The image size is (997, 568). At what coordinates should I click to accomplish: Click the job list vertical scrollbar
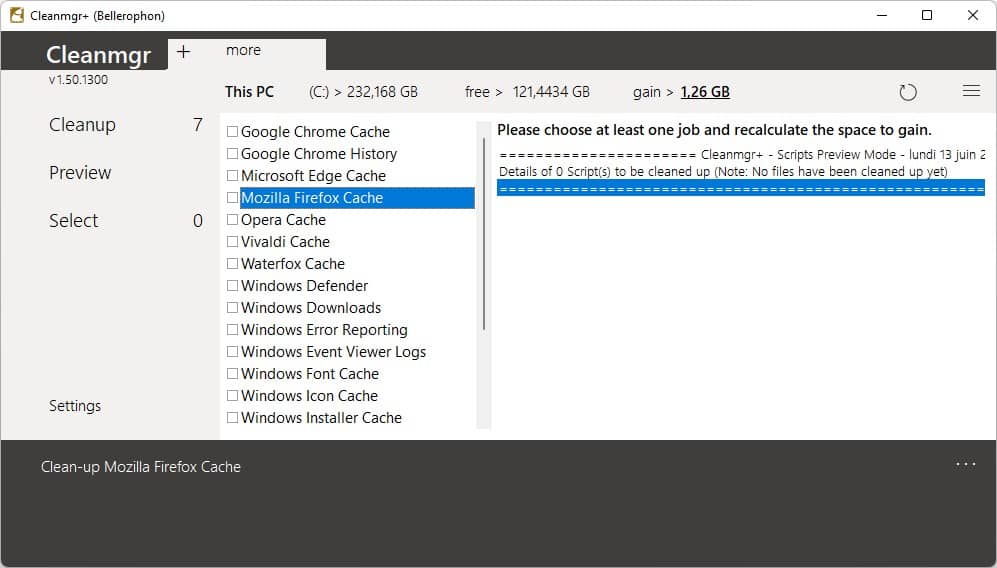(484, 234)
